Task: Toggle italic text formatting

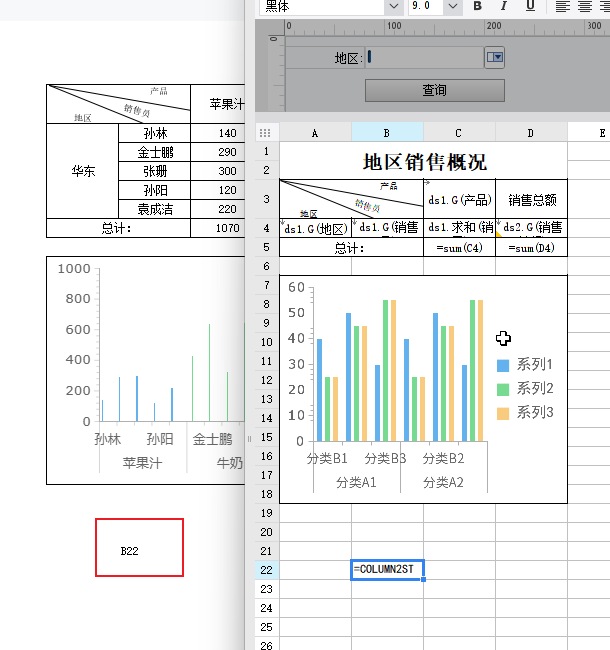Action: 504,6
